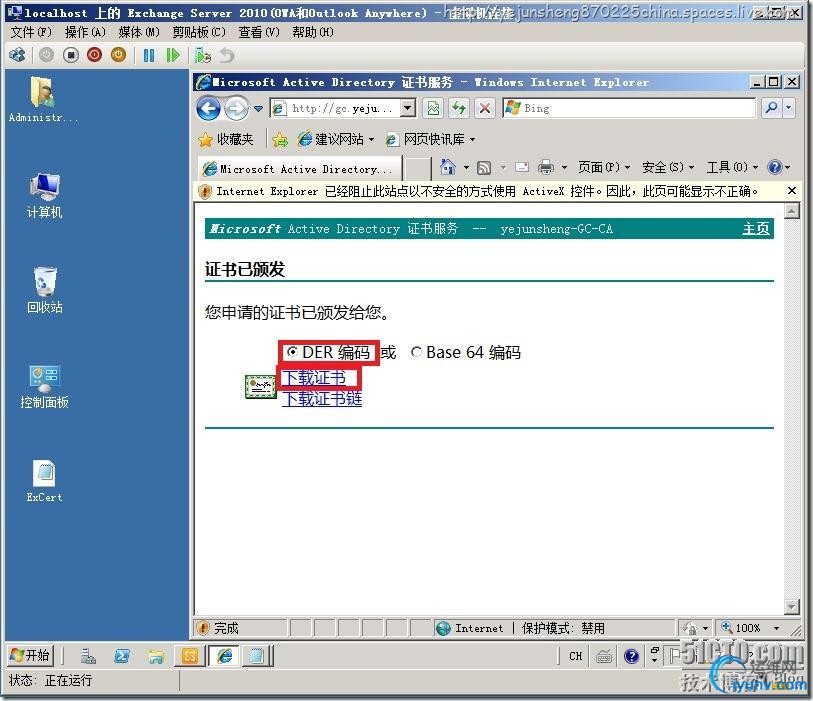This screenshot has height=701, width=813.
Task: Open the 页面(P) Page menu
Action: point(604,167)
